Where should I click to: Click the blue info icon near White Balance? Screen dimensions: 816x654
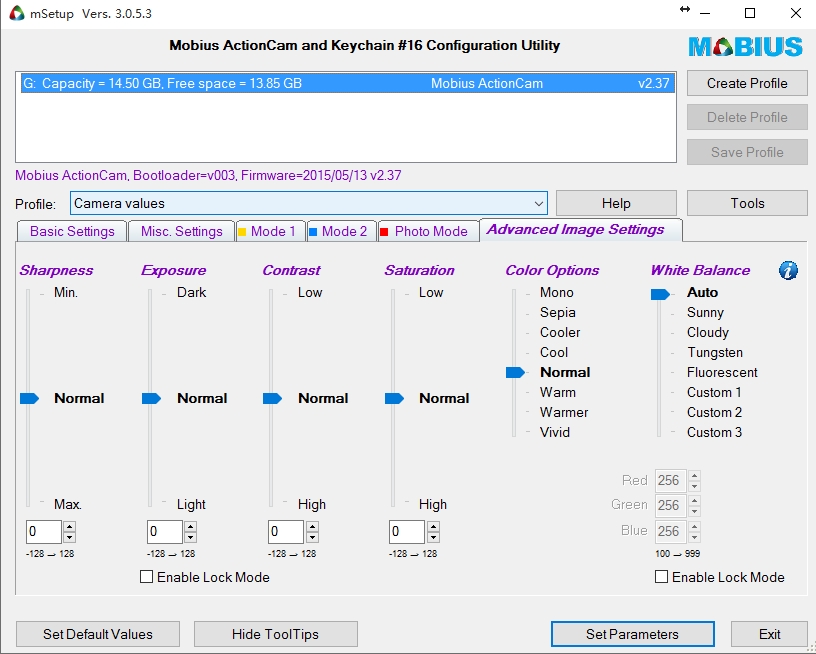point(788,270)
